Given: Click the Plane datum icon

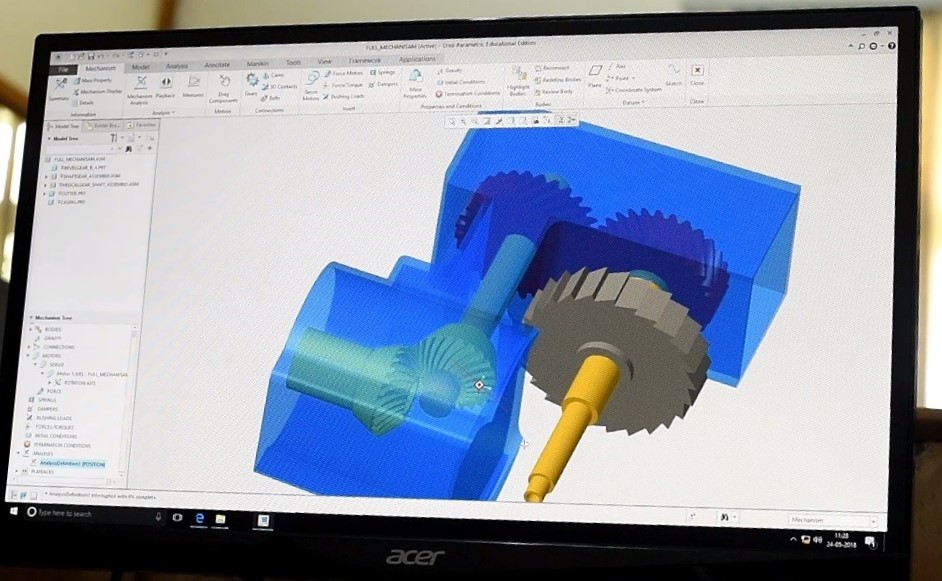Looking at the screenshot, I should tap(595, 76).
